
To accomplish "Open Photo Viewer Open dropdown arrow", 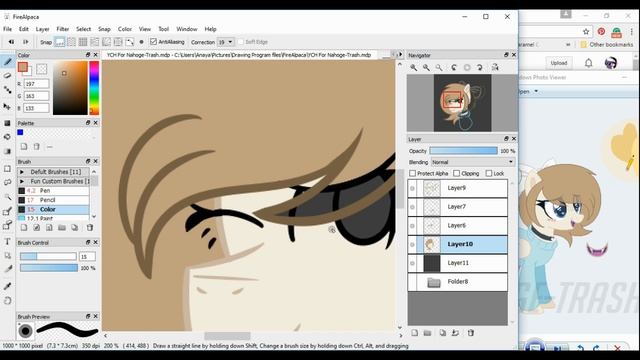I will point(536,91).
